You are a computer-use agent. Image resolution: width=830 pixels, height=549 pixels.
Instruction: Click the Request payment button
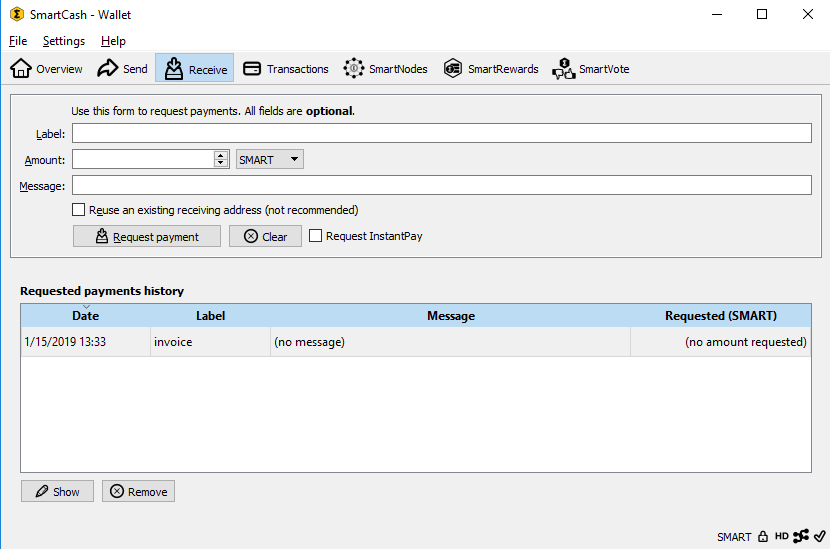147,236
